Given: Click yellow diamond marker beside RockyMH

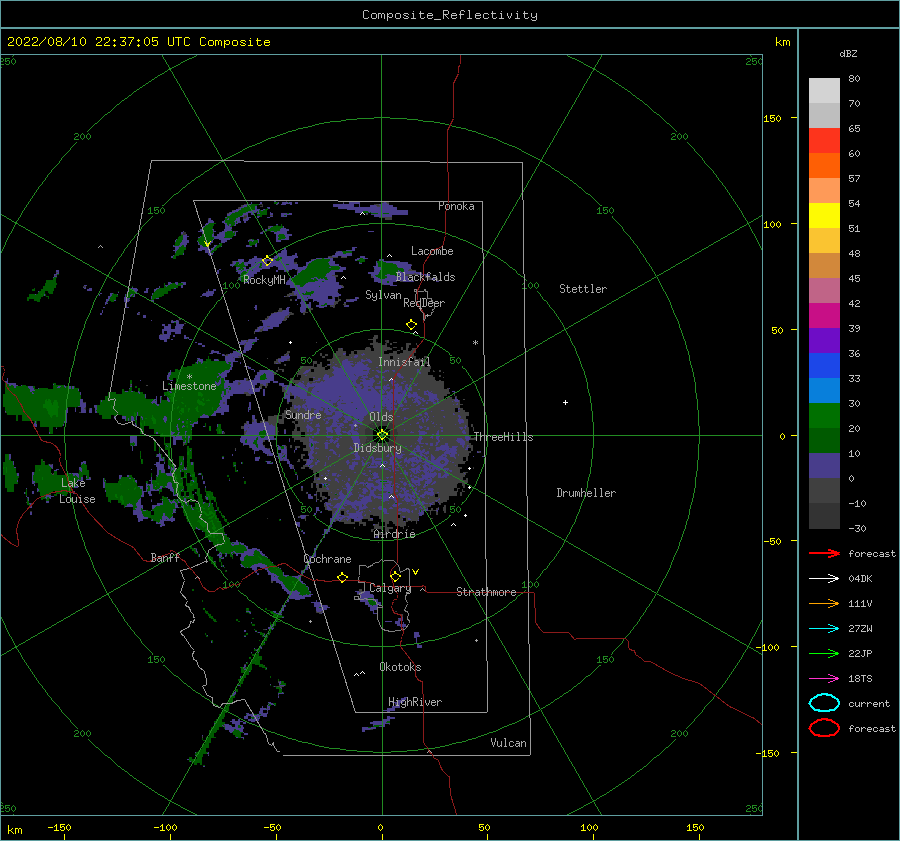Looking at the screenshot, I should click(x=267, y=261).
